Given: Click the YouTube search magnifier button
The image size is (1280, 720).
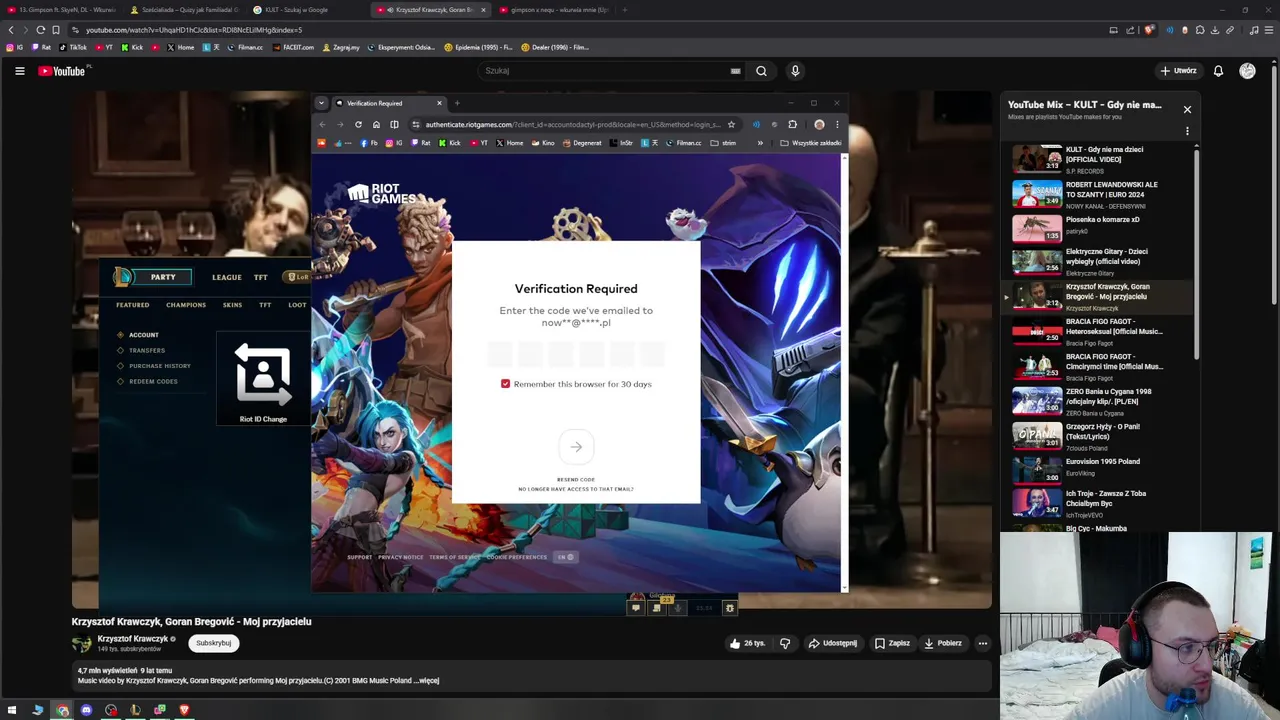Looking at the screenshot, I should tap(761, 71).
